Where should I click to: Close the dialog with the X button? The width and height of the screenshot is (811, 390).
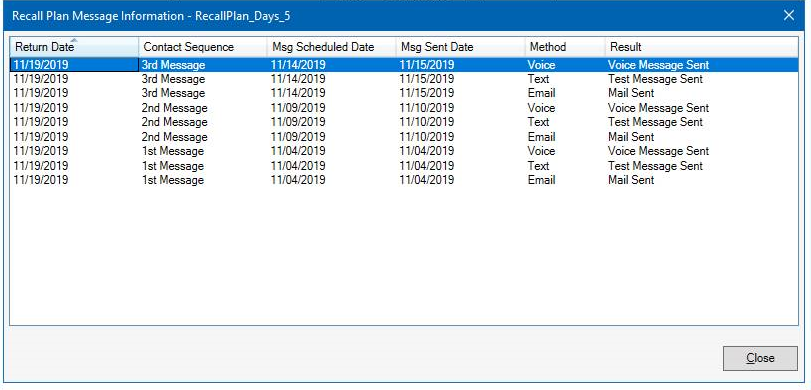click(789, 16)
